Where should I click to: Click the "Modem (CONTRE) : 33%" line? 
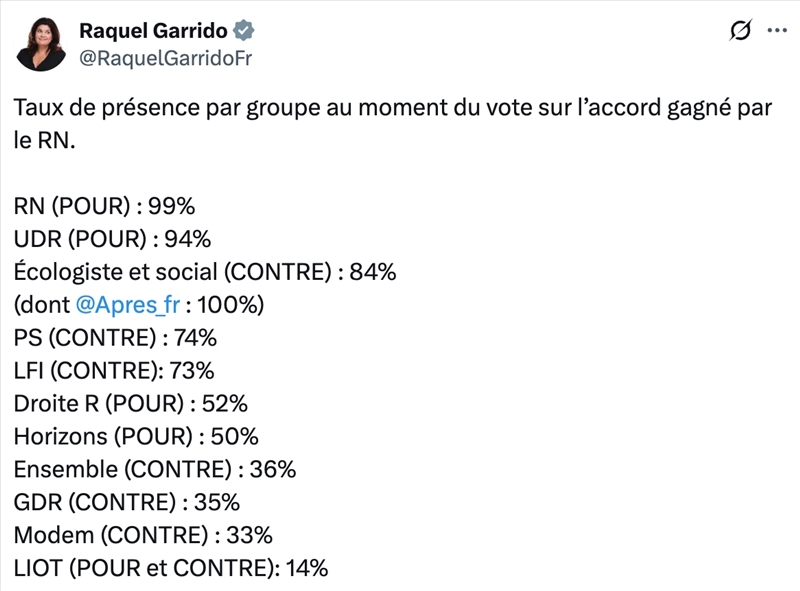pyautogui.click(x=143, y=535)
